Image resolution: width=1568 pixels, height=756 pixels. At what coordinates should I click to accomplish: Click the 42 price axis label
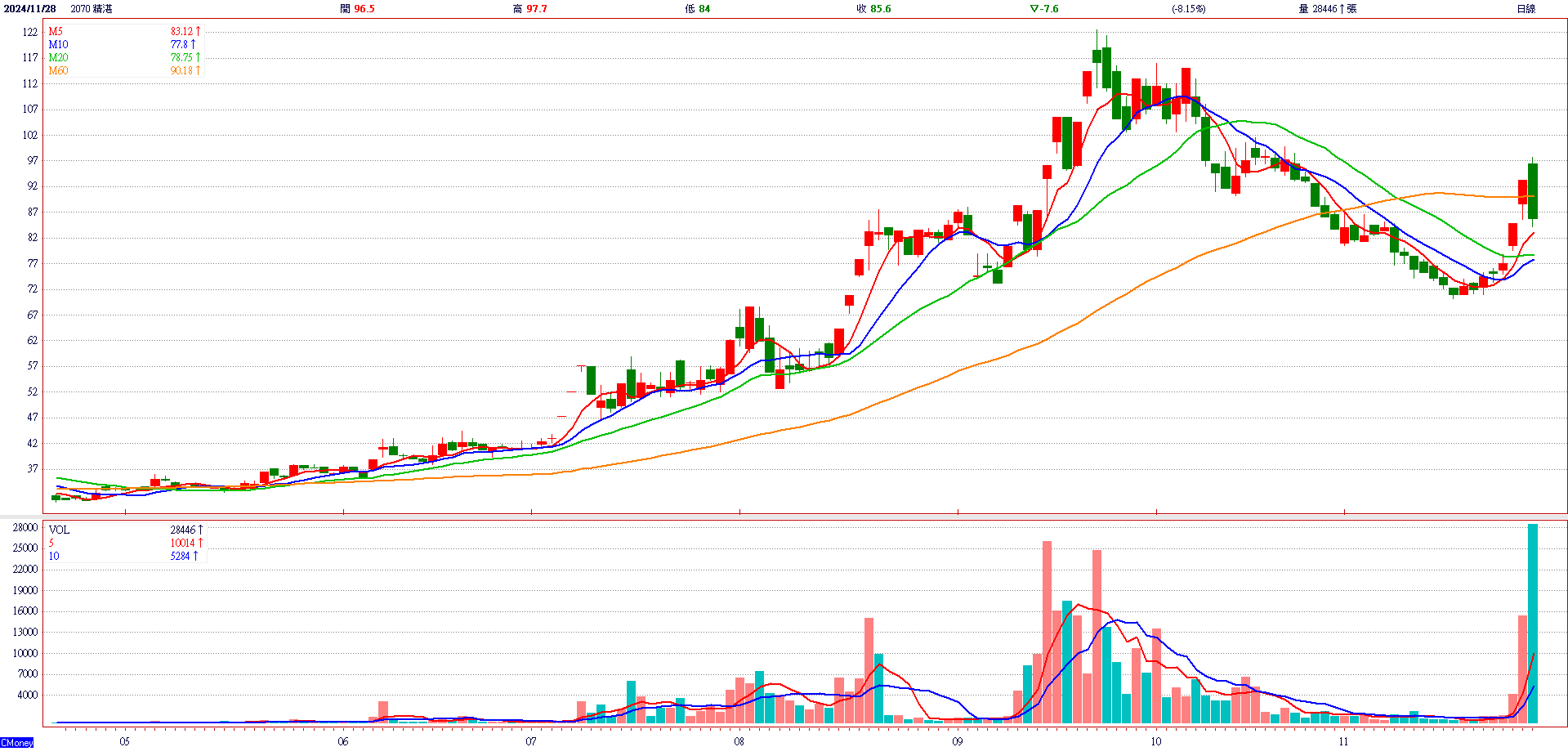tap(33, 443)
